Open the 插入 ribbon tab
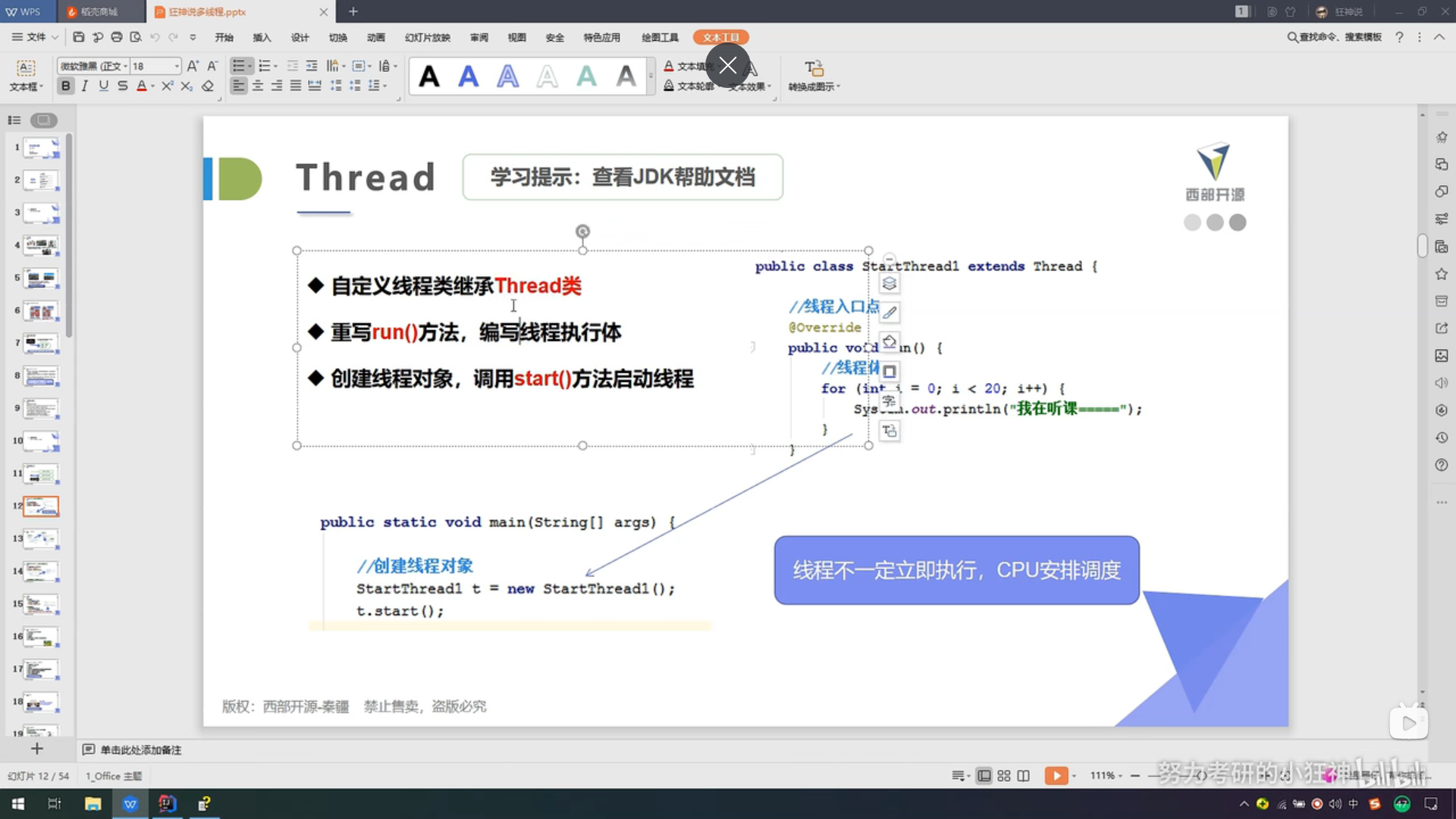This screenshot has height=819, width=1456. pyautogui.click(x=262, y=37)
